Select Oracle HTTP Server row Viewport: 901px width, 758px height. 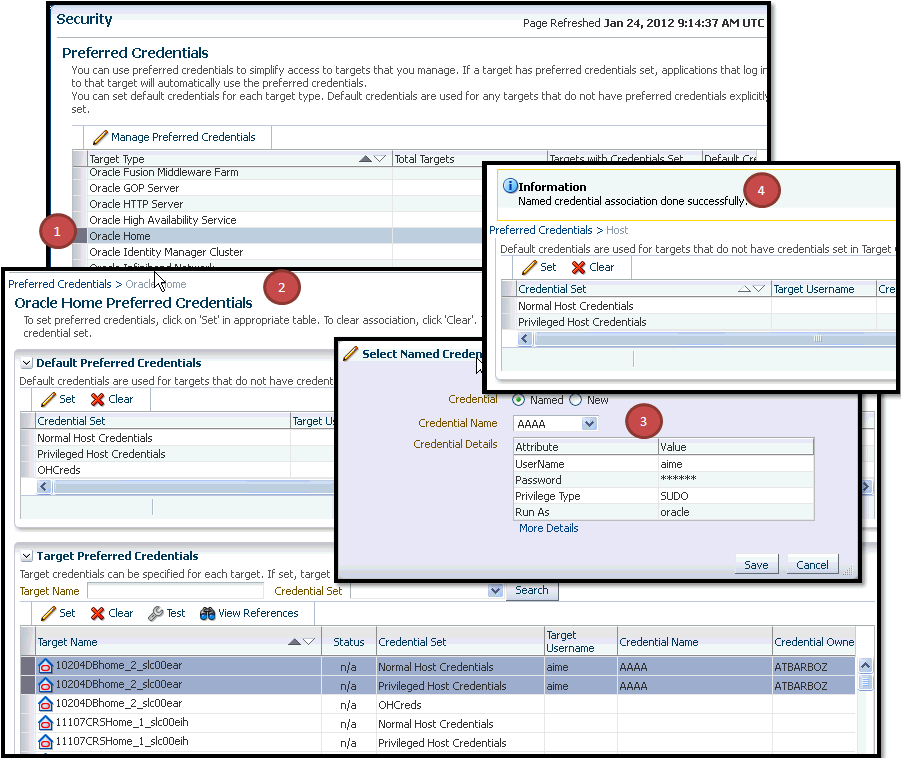click(x=278, y=204)
